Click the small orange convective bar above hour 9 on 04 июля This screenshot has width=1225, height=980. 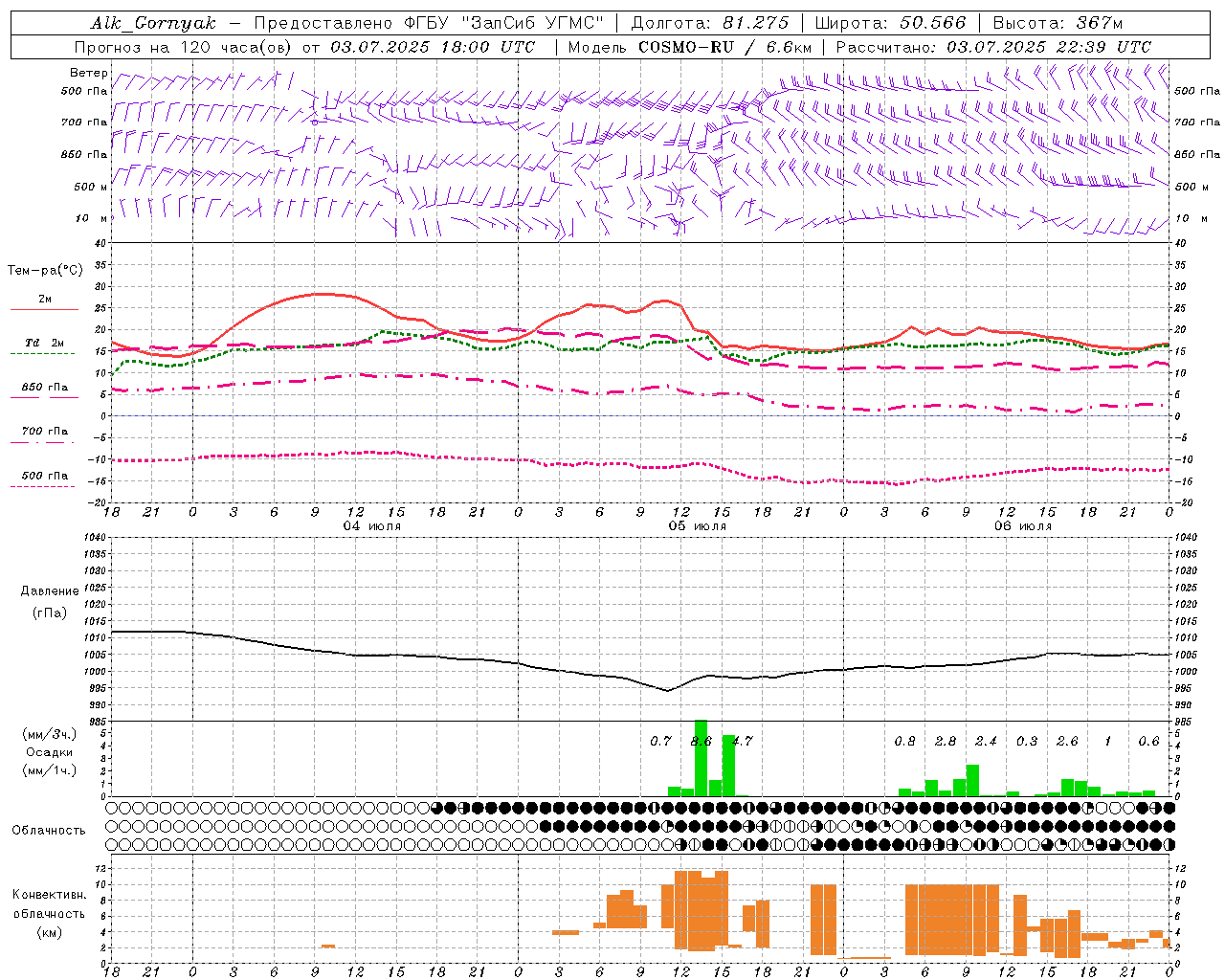328,946
